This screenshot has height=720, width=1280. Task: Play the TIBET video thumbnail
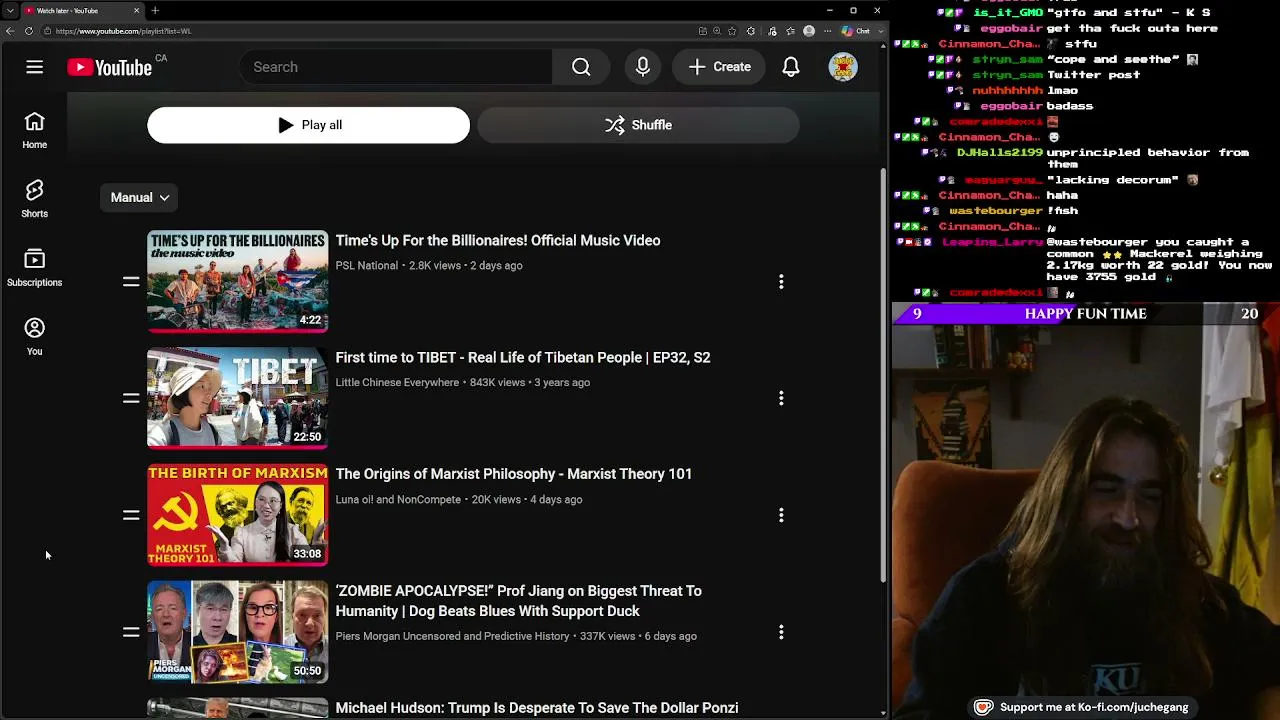pos(237,398)
